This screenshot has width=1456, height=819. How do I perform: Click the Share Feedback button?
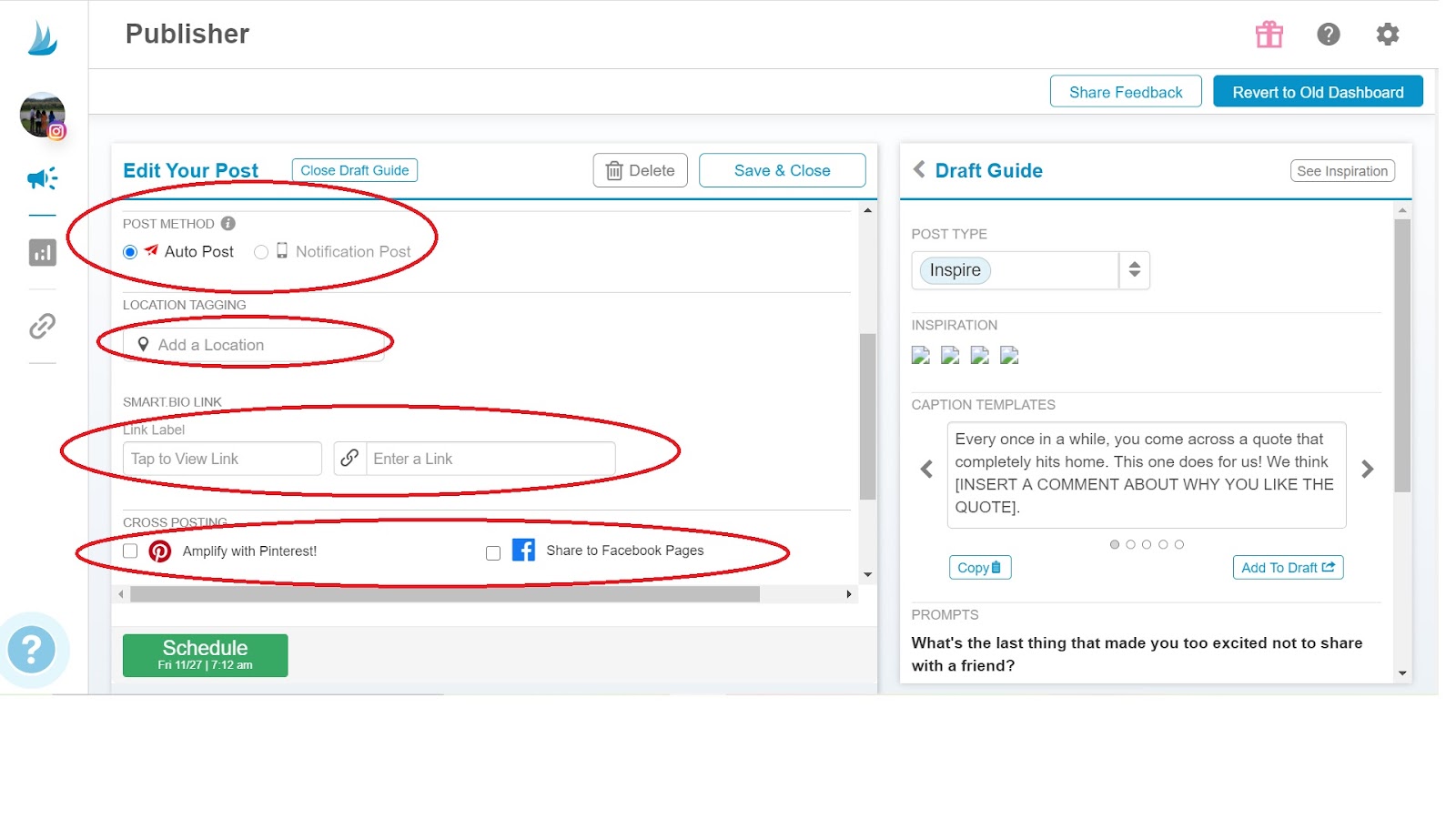(1126, 92)
